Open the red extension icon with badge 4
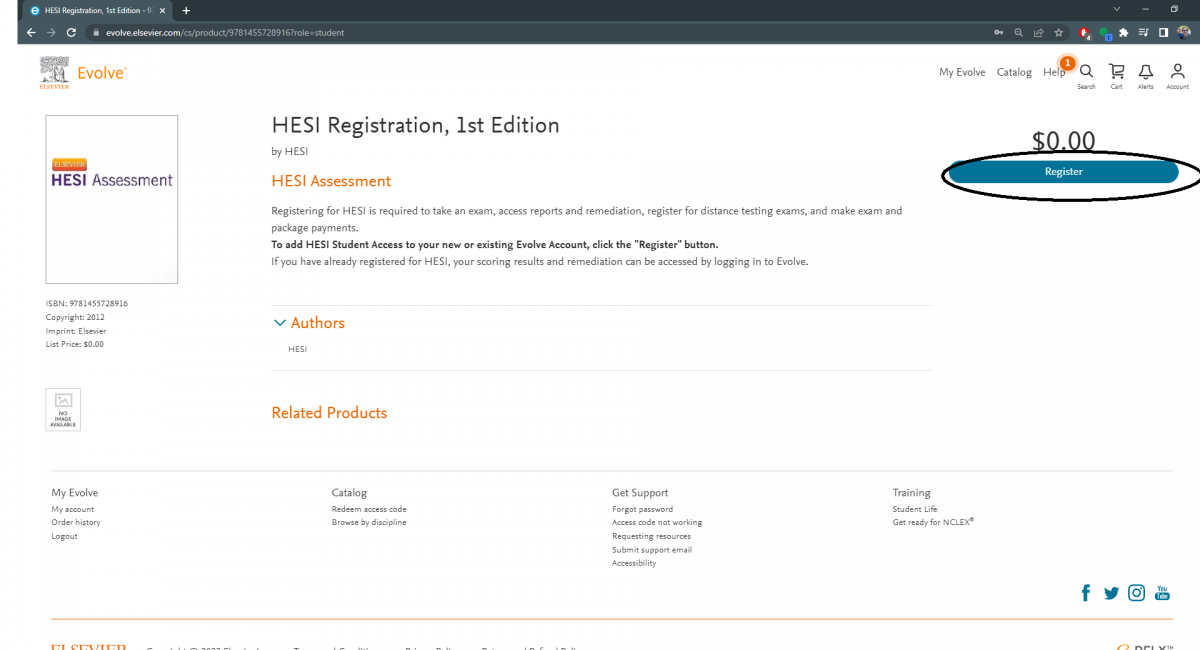 pos(1085,33)
